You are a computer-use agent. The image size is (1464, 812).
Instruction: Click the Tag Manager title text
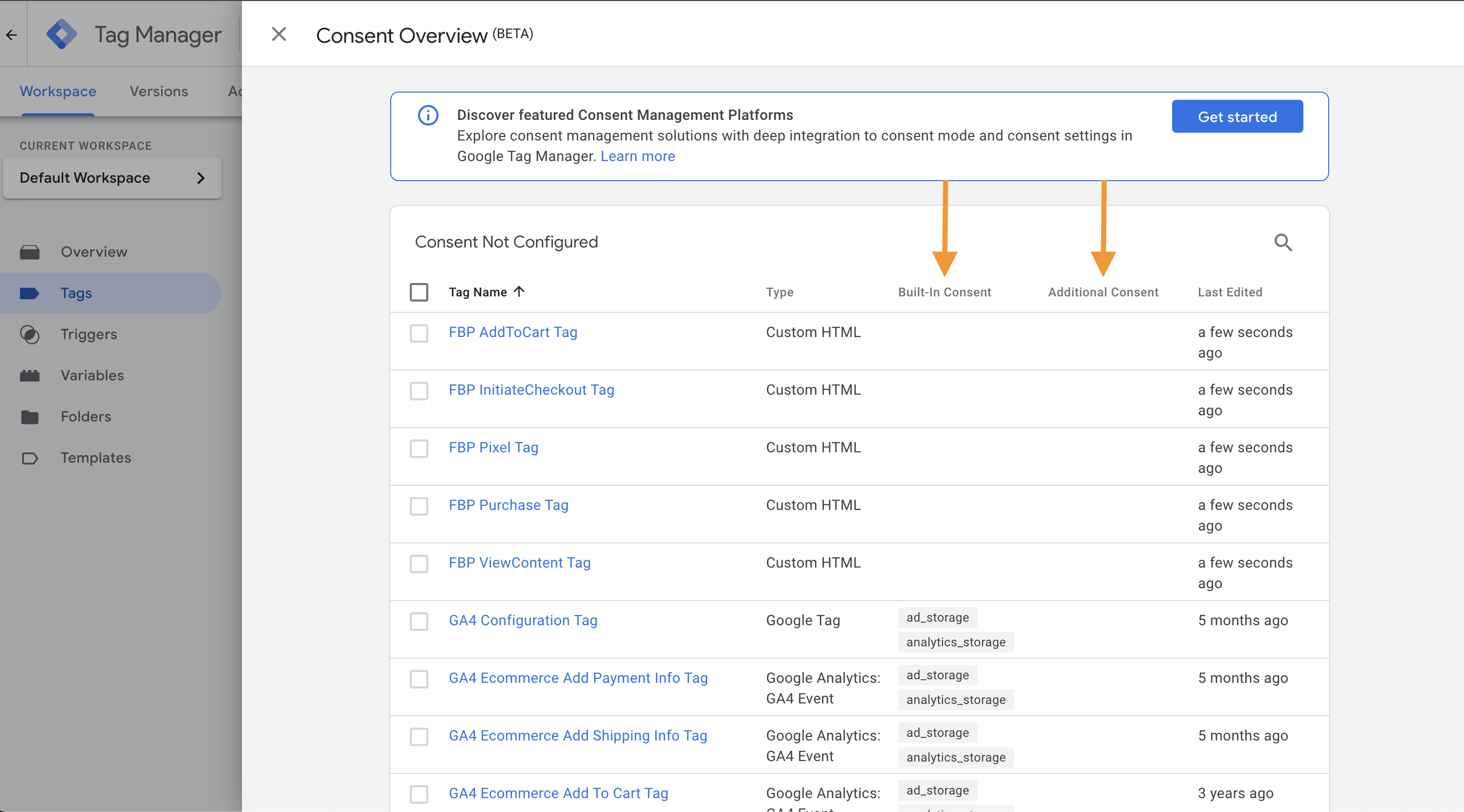158,34
